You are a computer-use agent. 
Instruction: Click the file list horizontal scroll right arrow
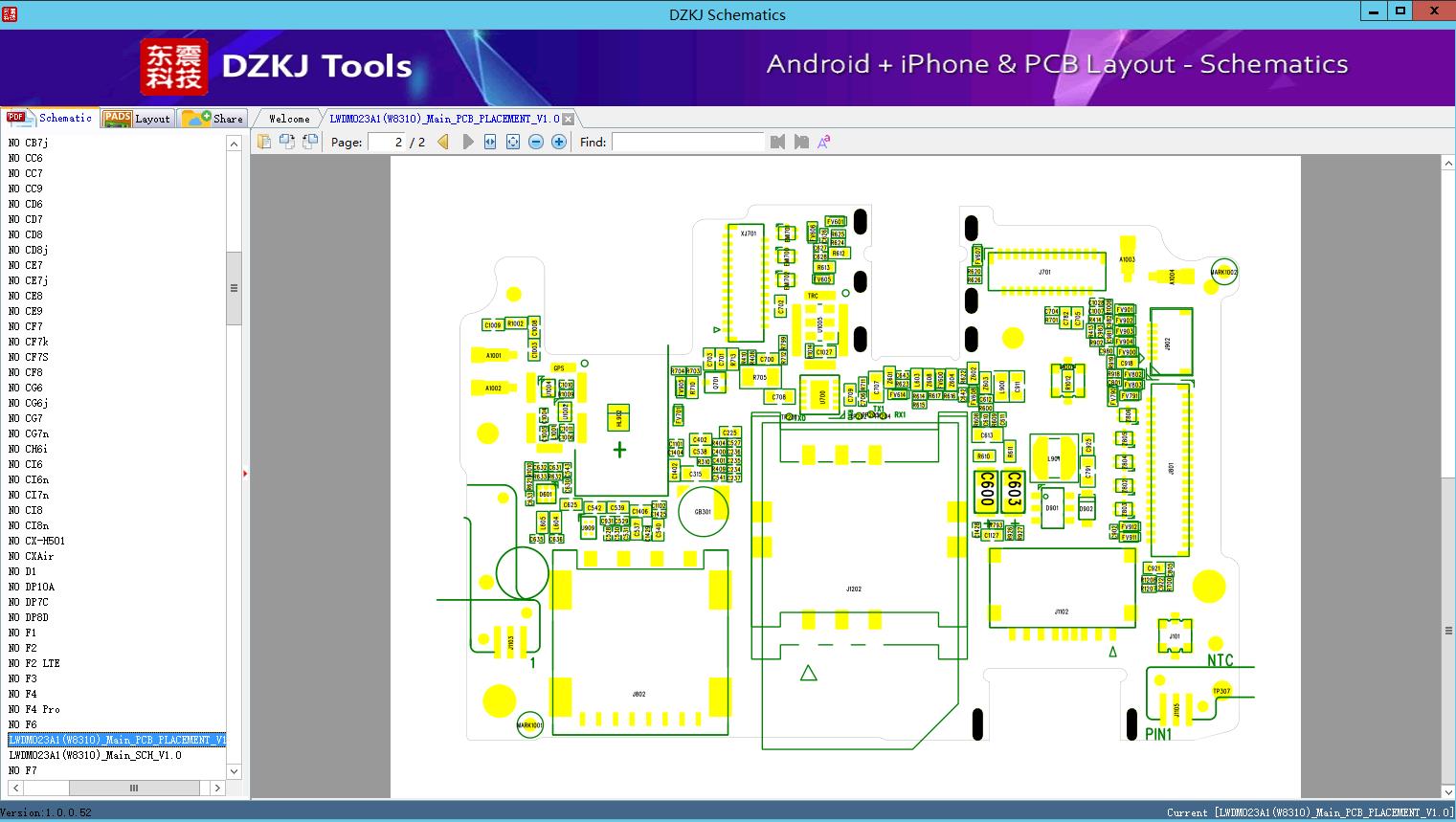click(217, 788)
